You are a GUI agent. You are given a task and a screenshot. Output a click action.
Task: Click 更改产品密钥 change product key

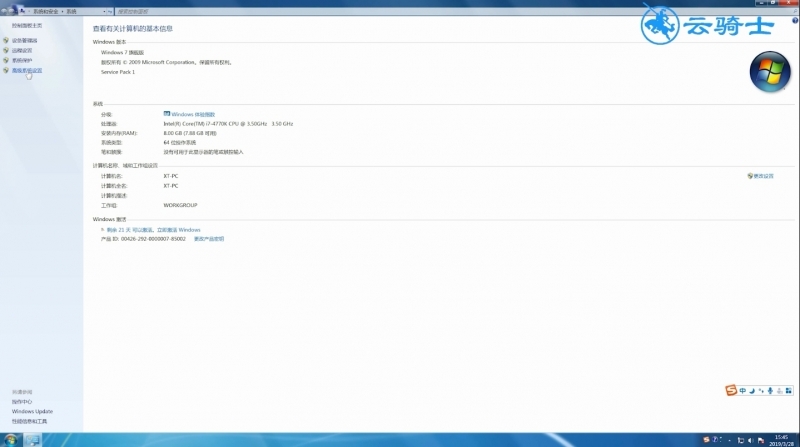click(209, 239)
